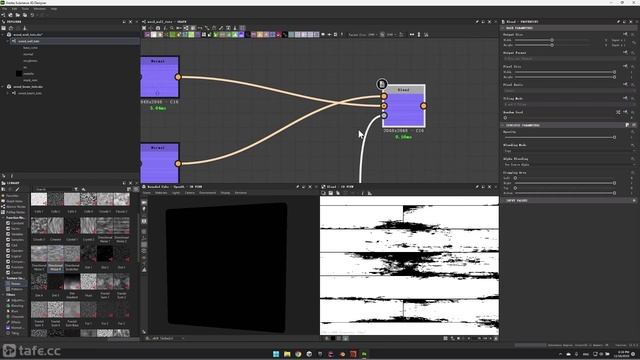The image size is (640, 360).
Task: Click the save image icon in 2D view
Action: click(x=331, y=193)
